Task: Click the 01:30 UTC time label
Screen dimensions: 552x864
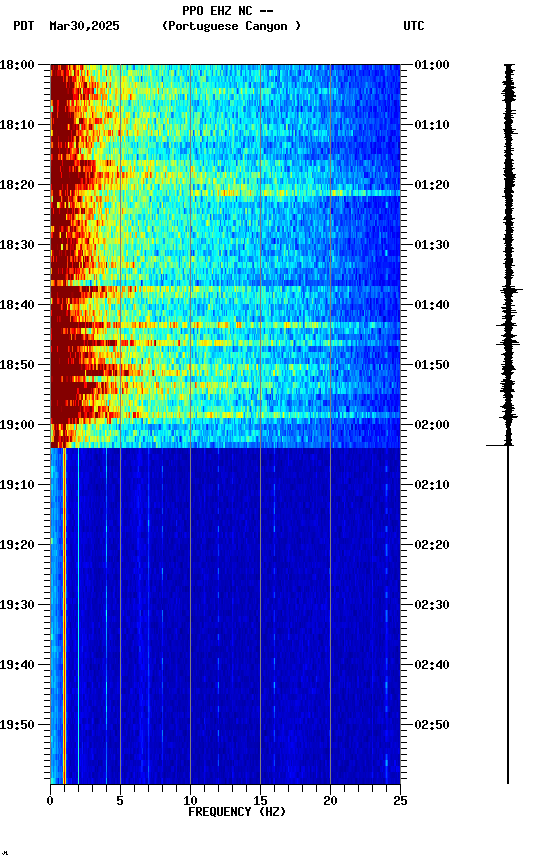Action: 432,245
